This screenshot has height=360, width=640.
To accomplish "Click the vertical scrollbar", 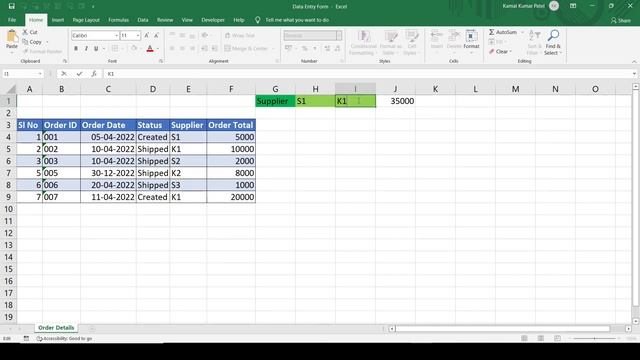I will tap(636, 199).
